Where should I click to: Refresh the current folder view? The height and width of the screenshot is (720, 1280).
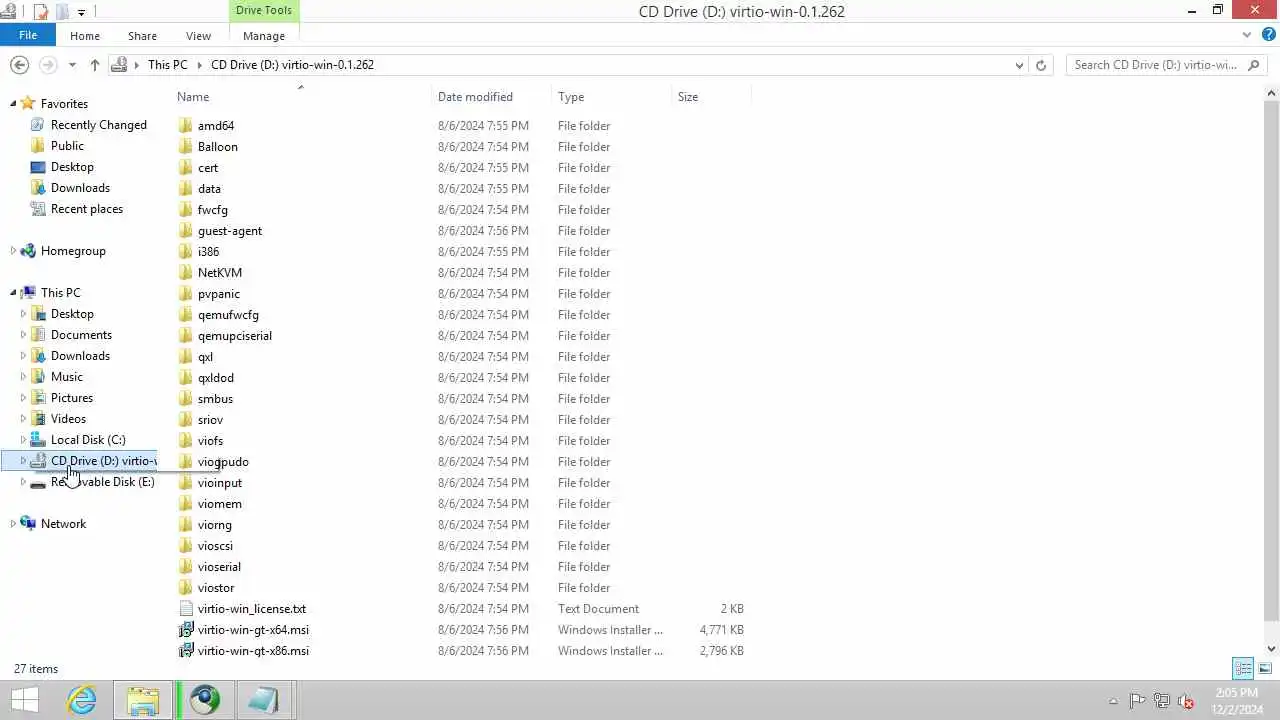coord(1041,65)
